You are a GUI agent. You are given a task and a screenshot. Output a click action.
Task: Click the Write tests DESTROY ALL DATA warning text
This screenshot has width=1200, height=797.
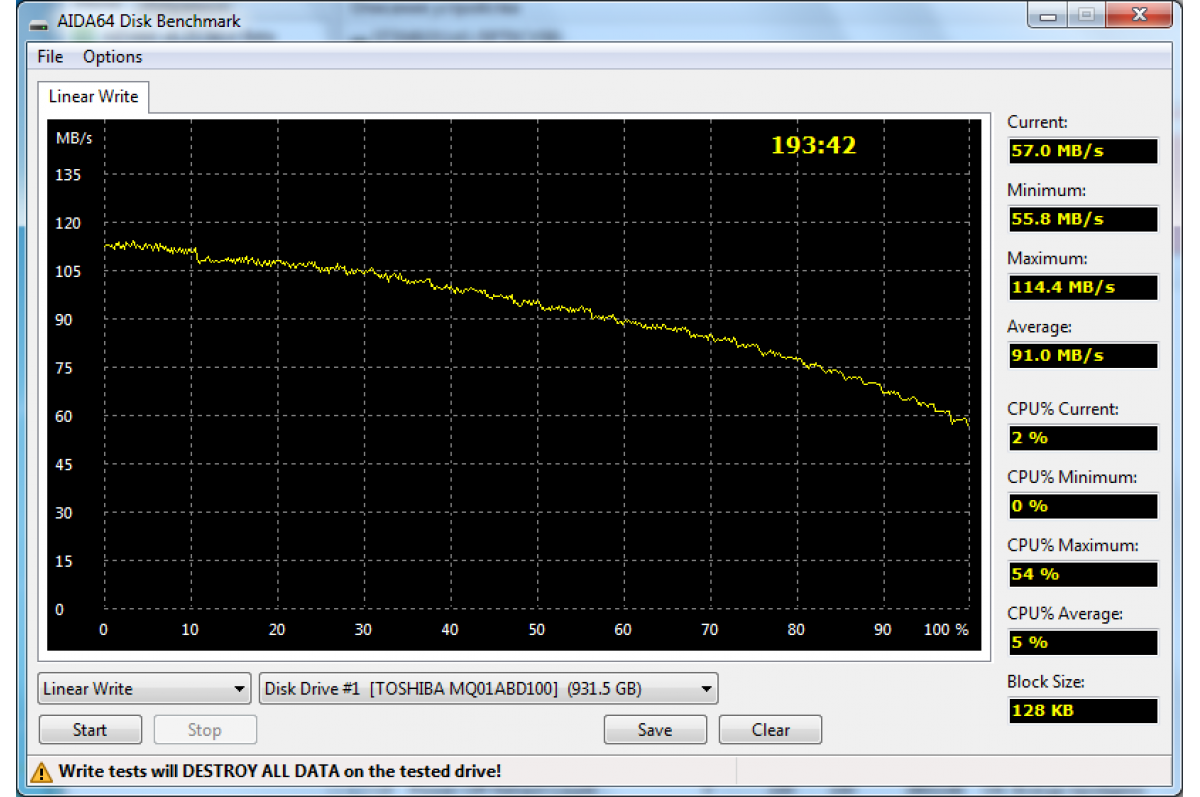(x=280, y=771)
